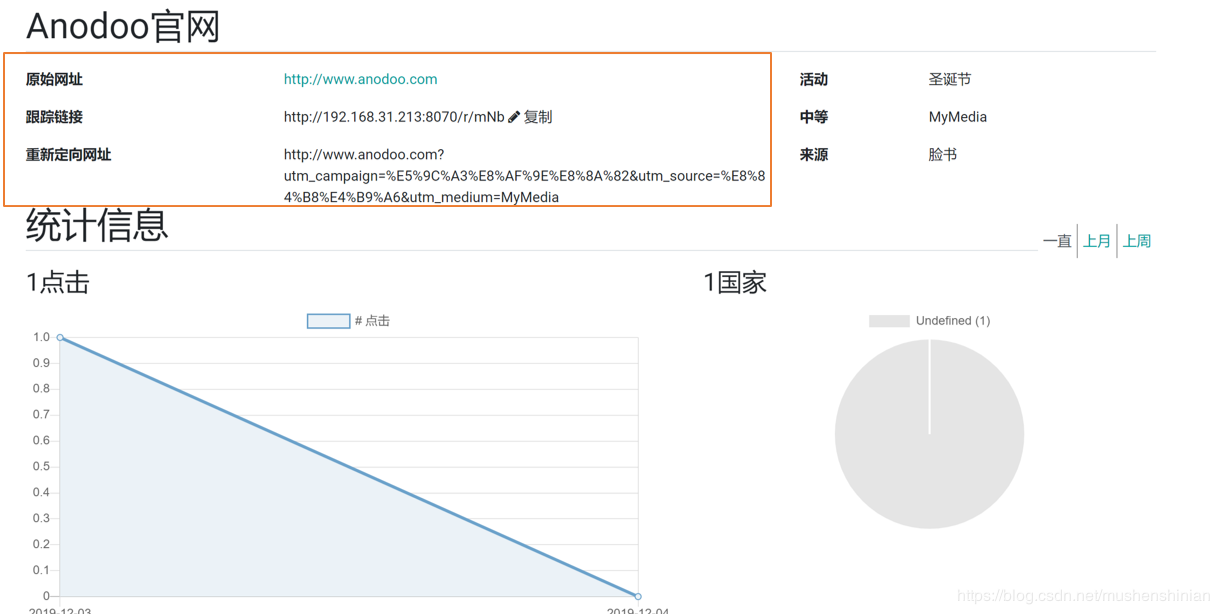
Task: Select the tracking link text http://192.168.31.213:8070/r/mNb
Action: pyautogui.click(x=394, y=117)
